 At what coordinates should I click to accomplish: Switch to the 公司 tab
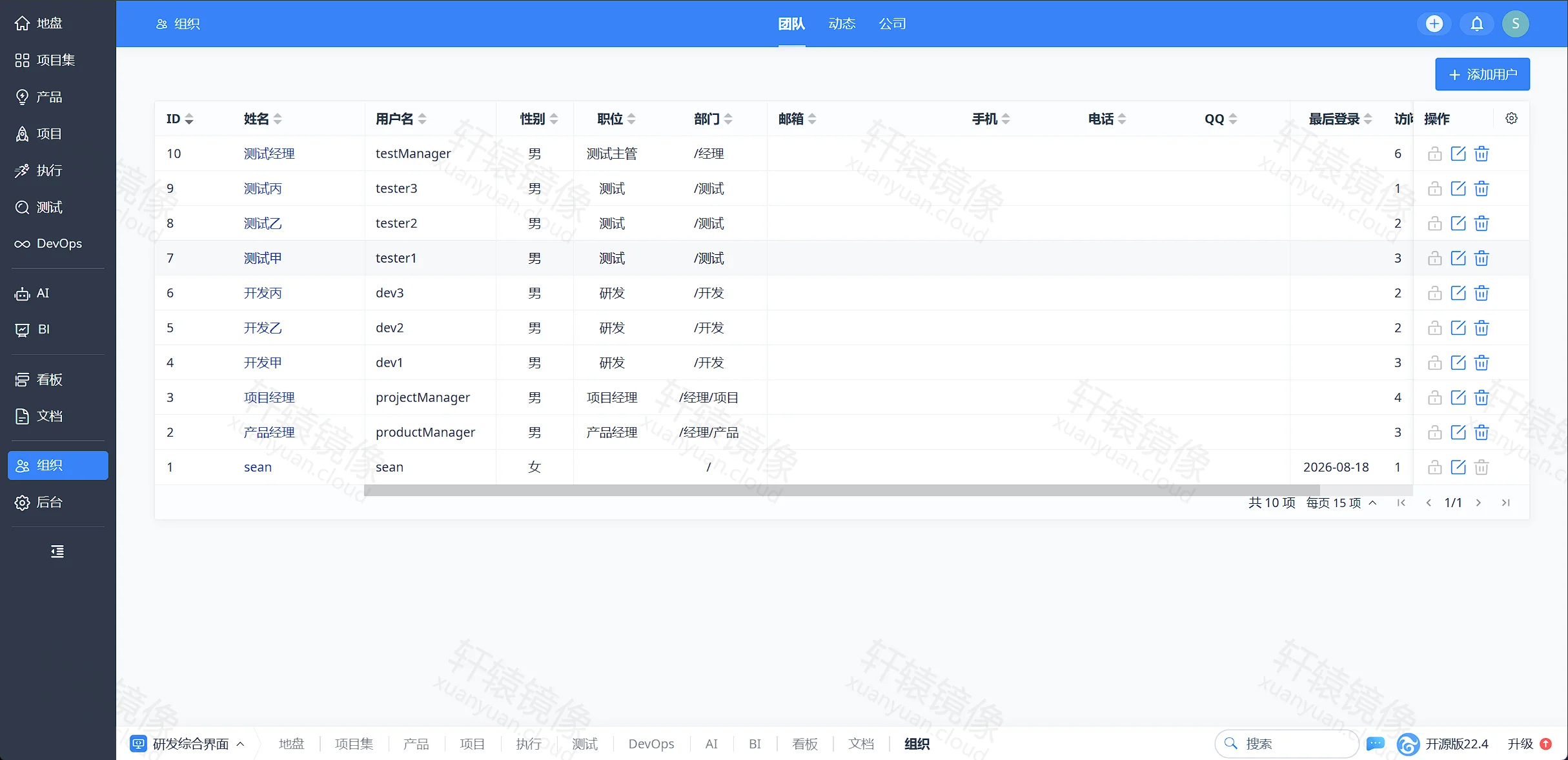(892, 24)
